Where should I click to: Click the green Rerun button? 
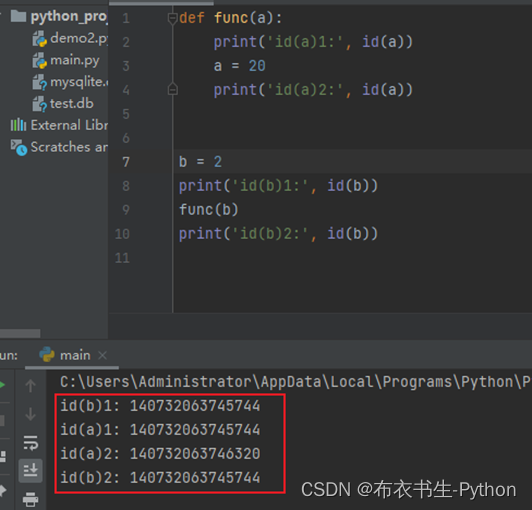(x=2, y=385)
